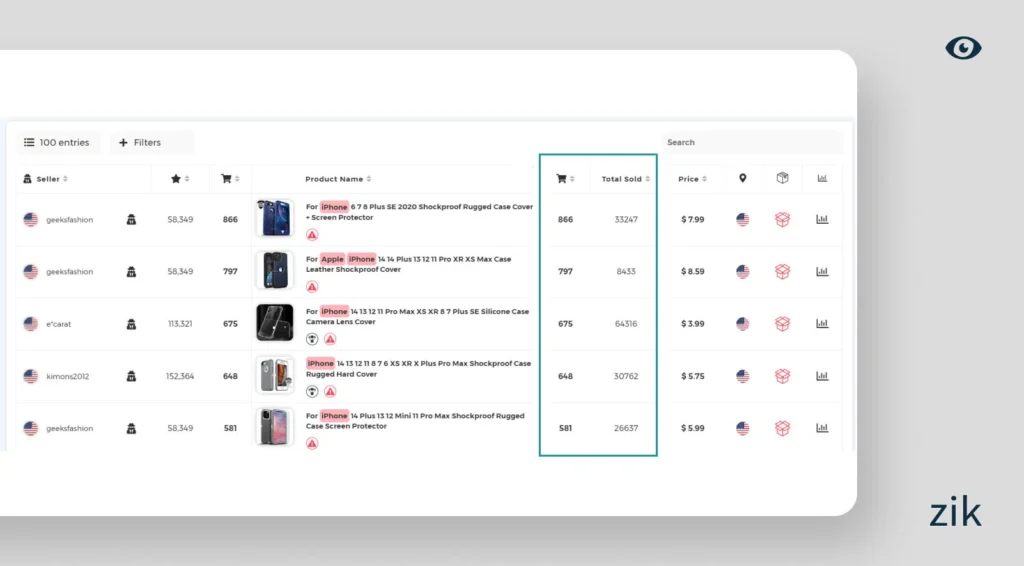Sort by Product Name column
1024x566 pixels.
click(x=338, y=179)
